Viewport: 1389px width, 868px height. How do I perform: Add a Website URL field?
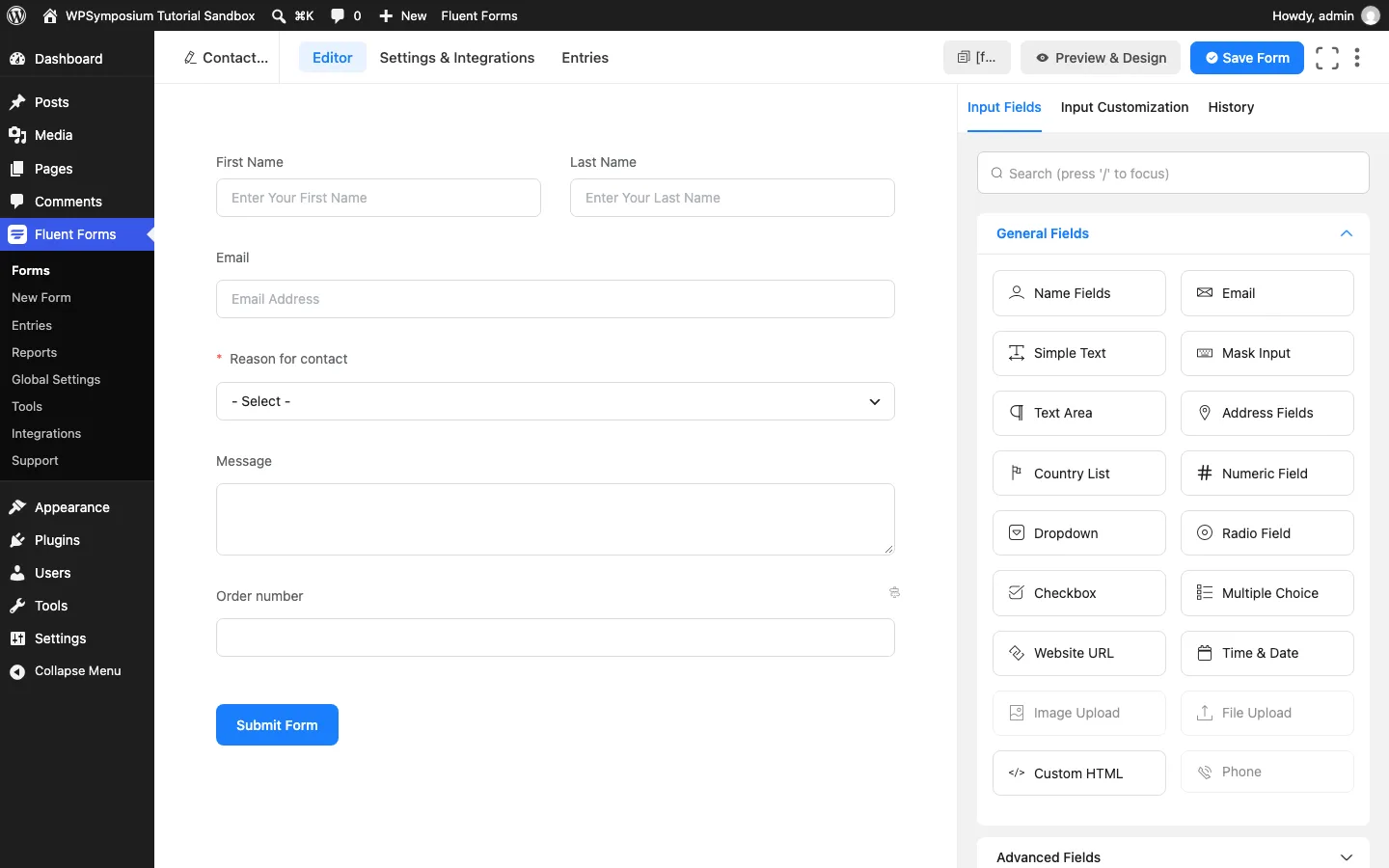point(1078,653)
